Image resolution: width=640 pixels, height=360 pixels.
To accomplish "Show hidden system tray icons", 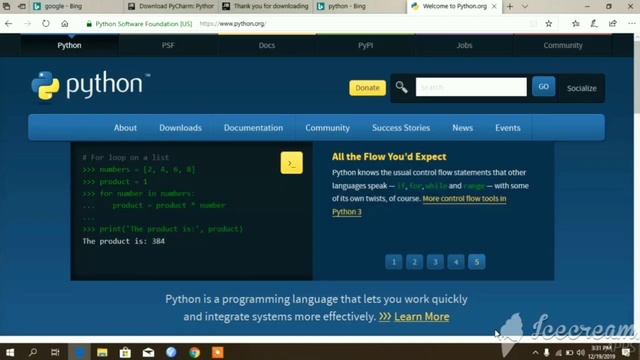I will click(x=535, y=353).
